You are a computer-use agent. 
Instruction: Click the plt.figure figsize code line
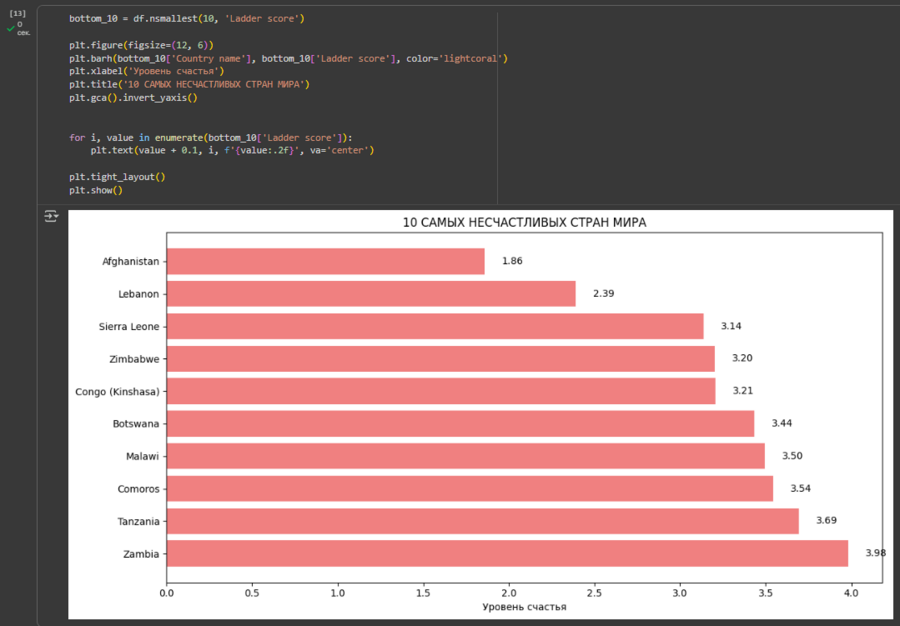(x=141, y=46)
